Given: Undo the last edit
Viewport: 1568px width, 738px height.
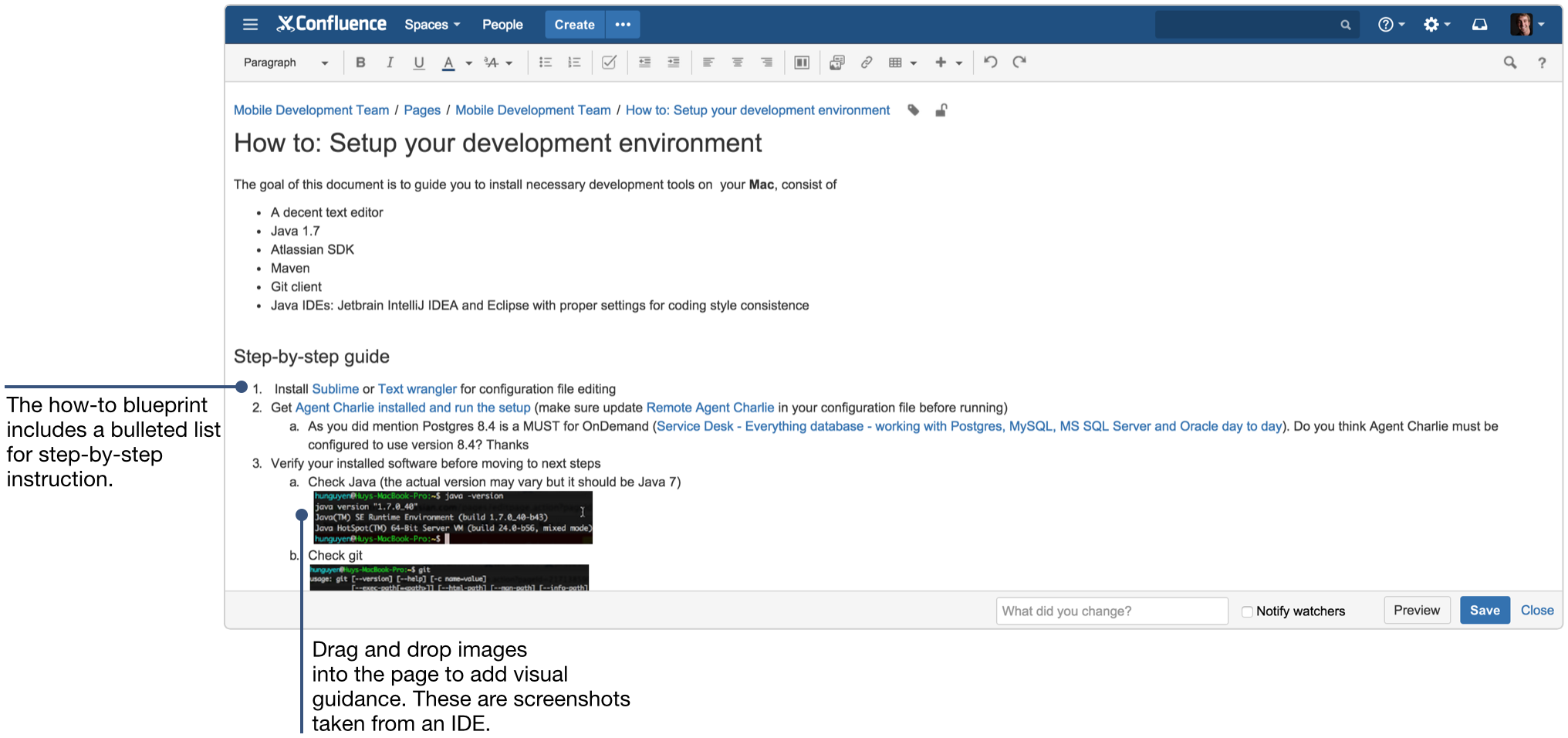Looking at the screenshot, I should point(991,63).
